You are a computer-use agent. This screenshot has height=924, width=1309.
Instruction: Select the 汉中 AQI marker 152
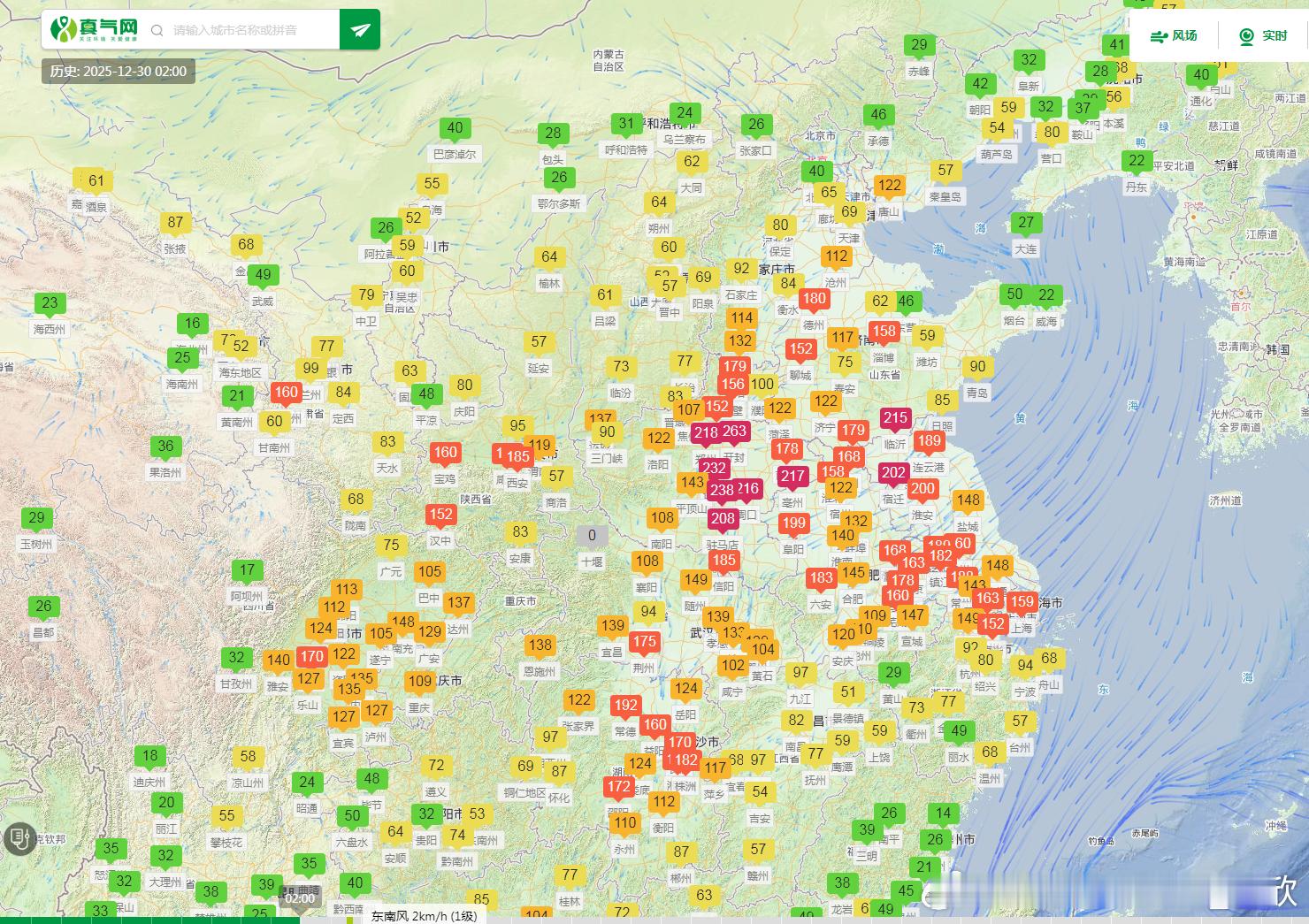click(x=440, y=515)
